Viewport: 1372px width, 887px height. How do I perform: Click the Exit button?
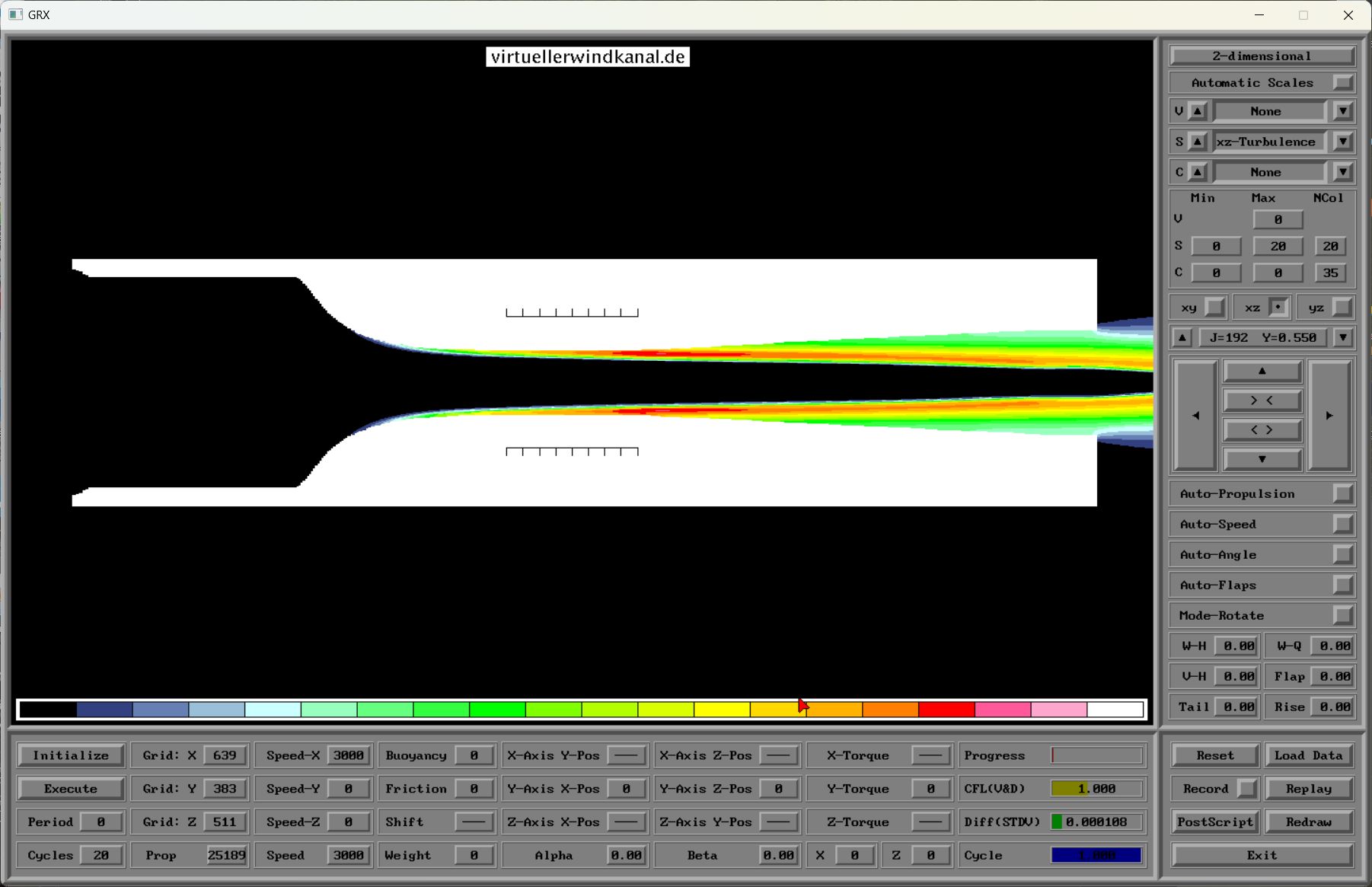coord(1262,856)
